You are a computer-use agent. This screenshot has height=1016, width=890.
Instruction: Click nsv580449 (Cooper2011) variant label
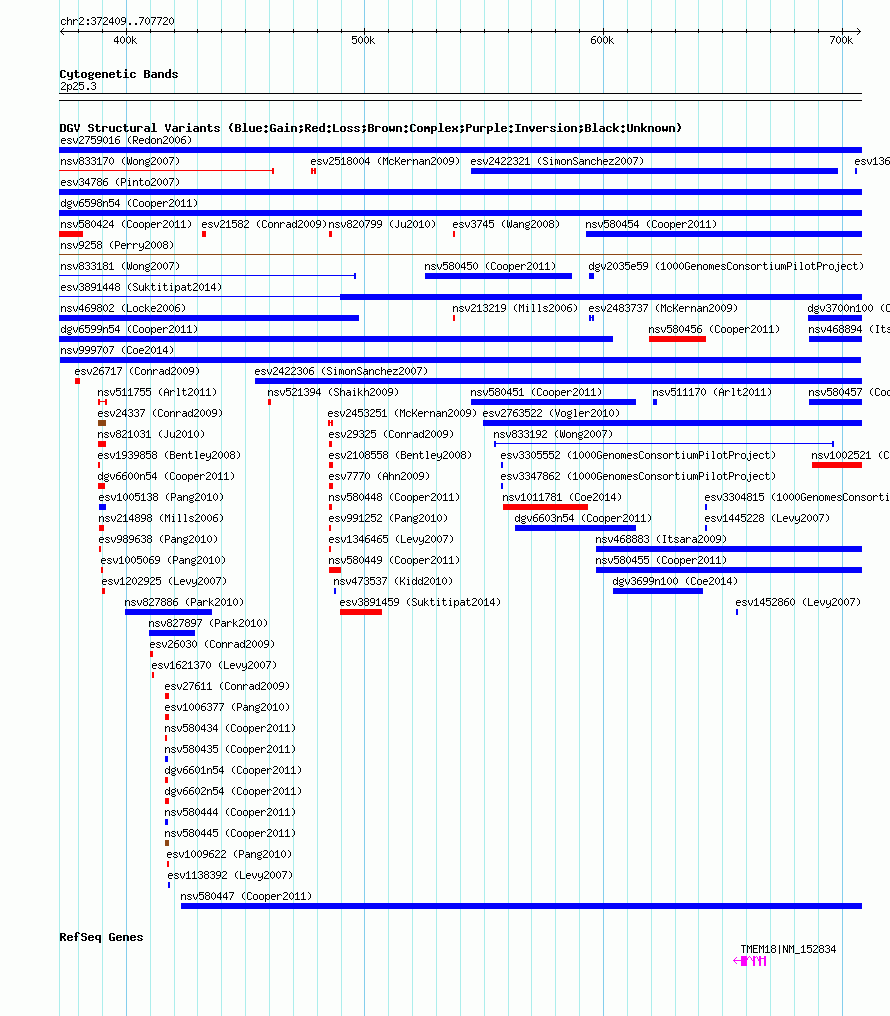point(394,560)
